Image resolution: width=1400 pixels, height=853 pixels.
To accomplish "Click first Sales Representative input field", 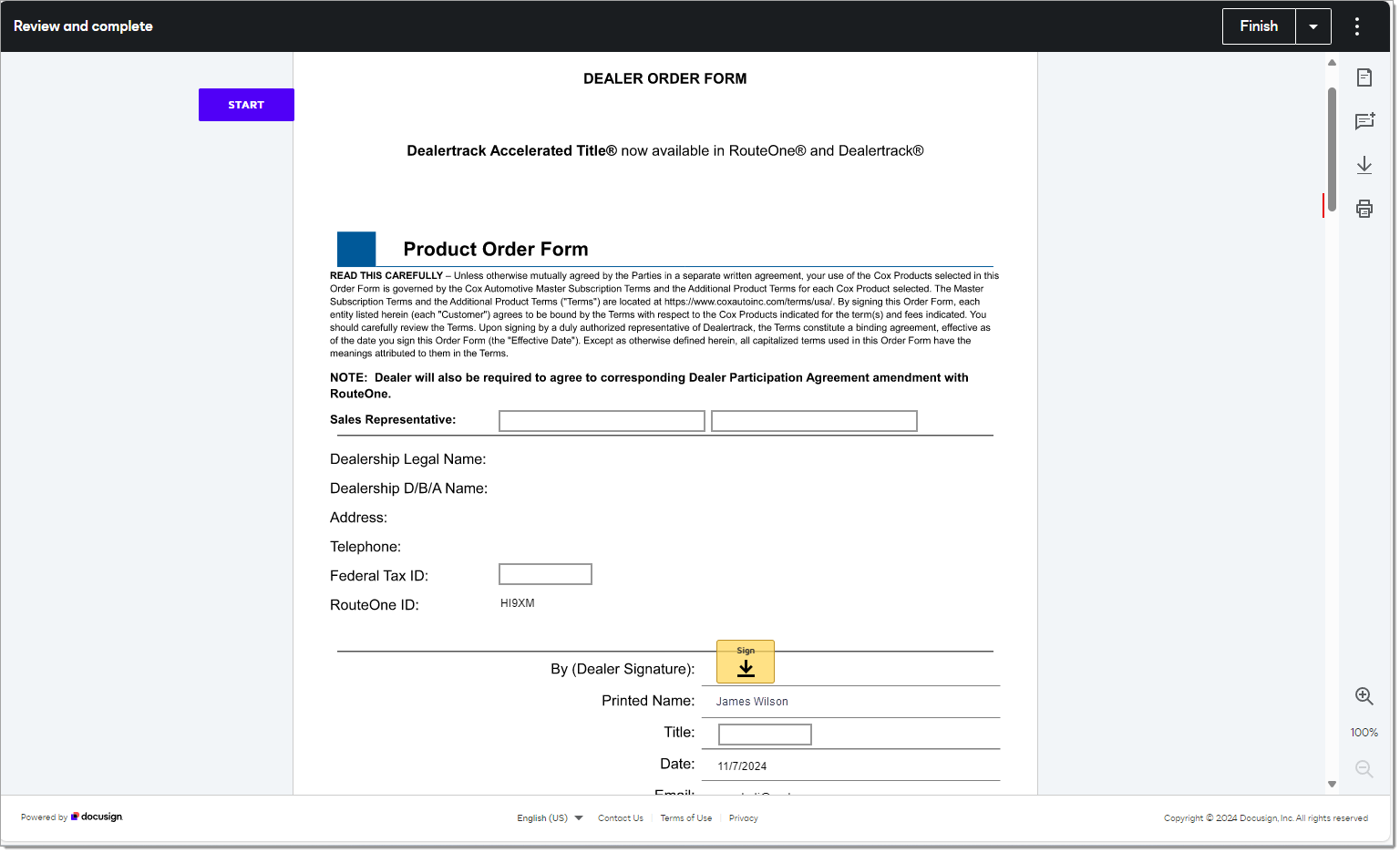I will tap(602, 421).
